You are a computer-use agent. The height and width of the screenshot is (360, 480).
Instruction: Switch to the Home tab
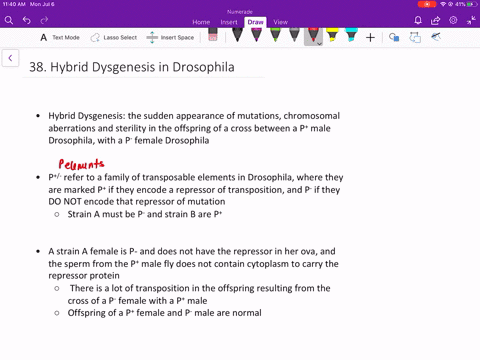point(201,22)
